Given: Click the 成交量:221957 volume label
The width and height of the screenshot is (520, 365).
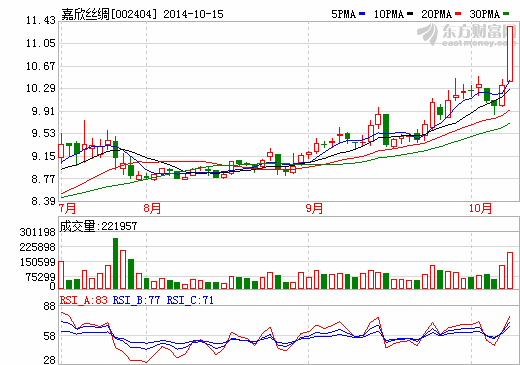Looking at the screenshot, I should pyautogui.click(x=98, y=226).
